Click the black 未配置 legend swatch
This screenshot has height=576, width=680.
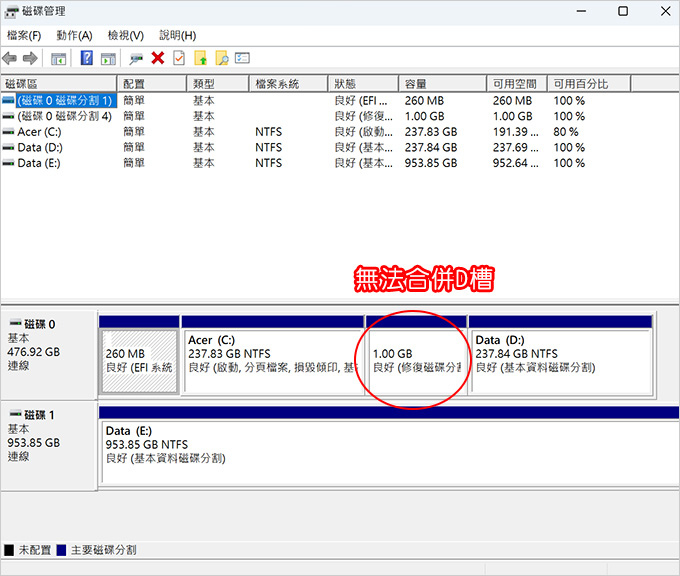click(x=9, y=550)
